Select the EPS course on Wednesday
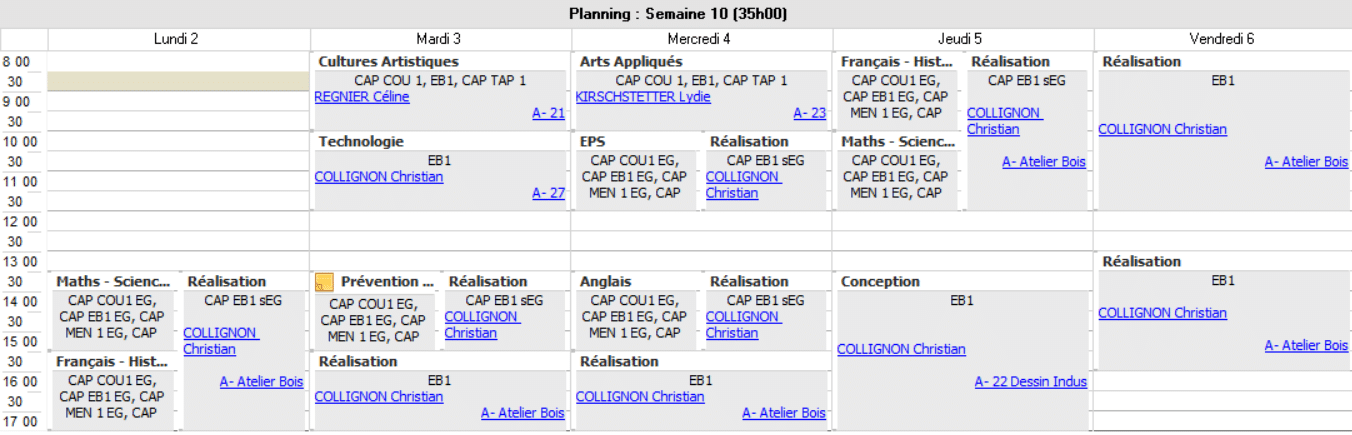 coord(593,142)
